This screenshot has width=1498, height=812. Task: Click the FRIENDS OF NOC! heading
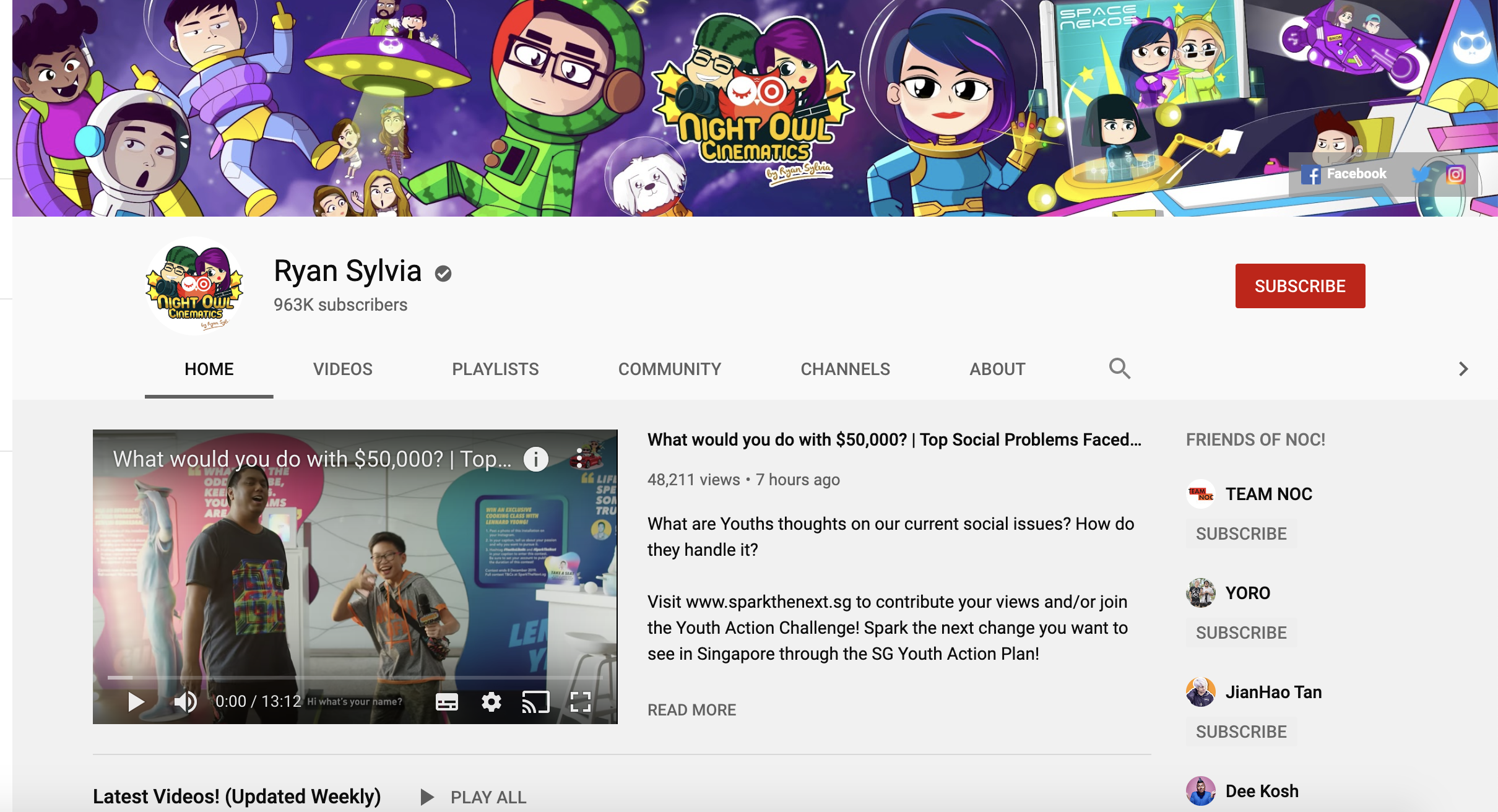point(1255,439)
